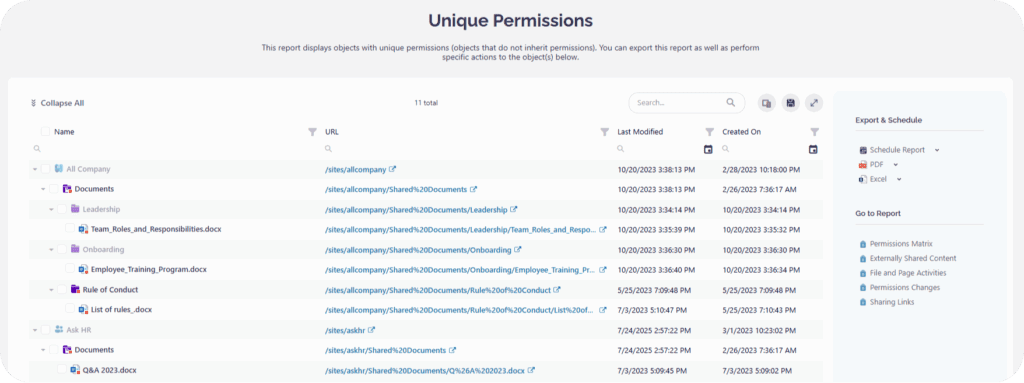
Task: Click the Rule of Conduct folder icon
Action: coord(75,290)
